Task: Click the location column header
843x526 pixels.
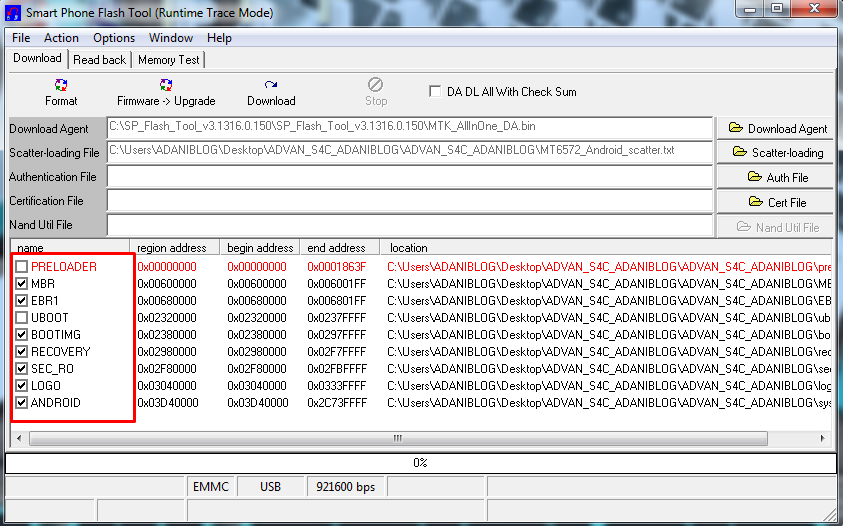Action: pos(606,247)
